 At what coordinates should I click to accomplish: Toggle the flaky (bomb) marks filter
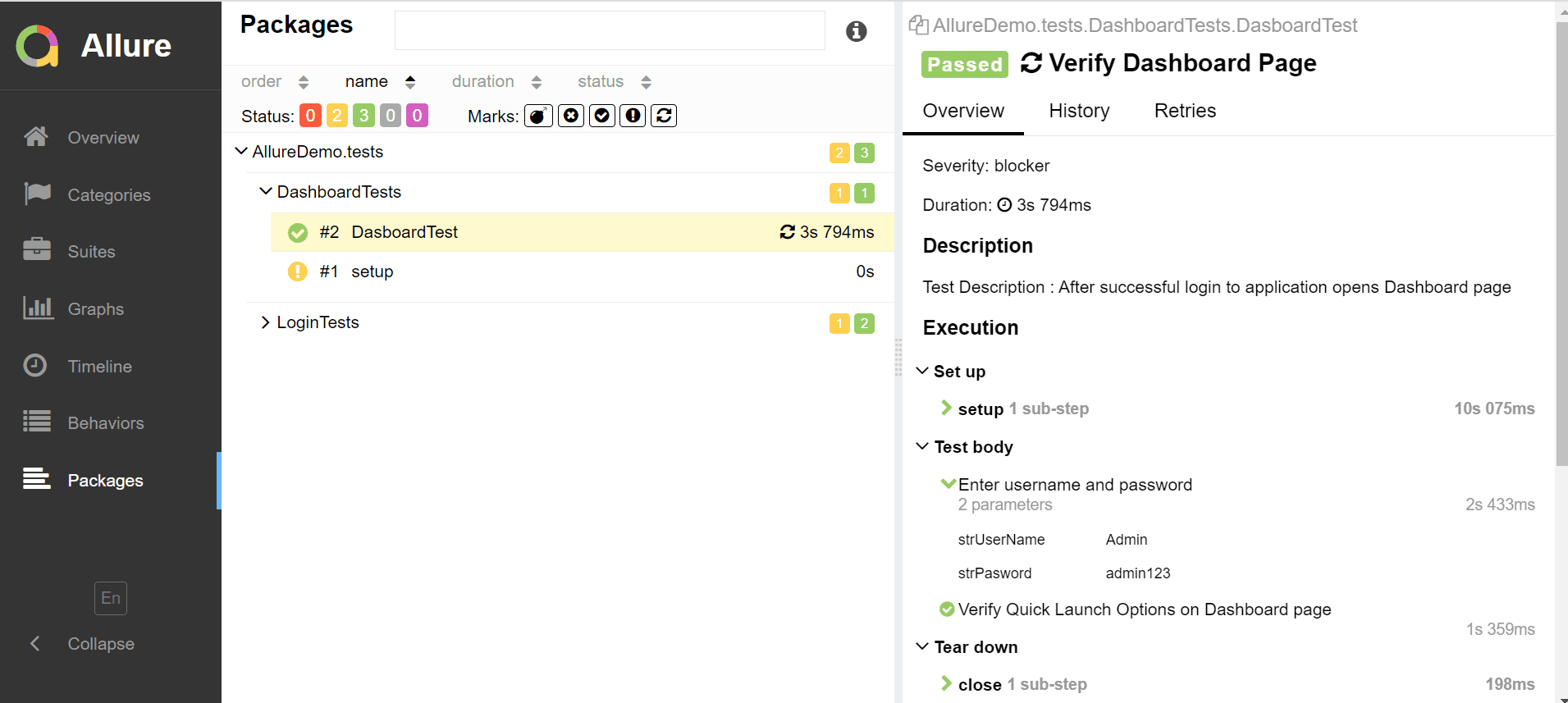538,116
